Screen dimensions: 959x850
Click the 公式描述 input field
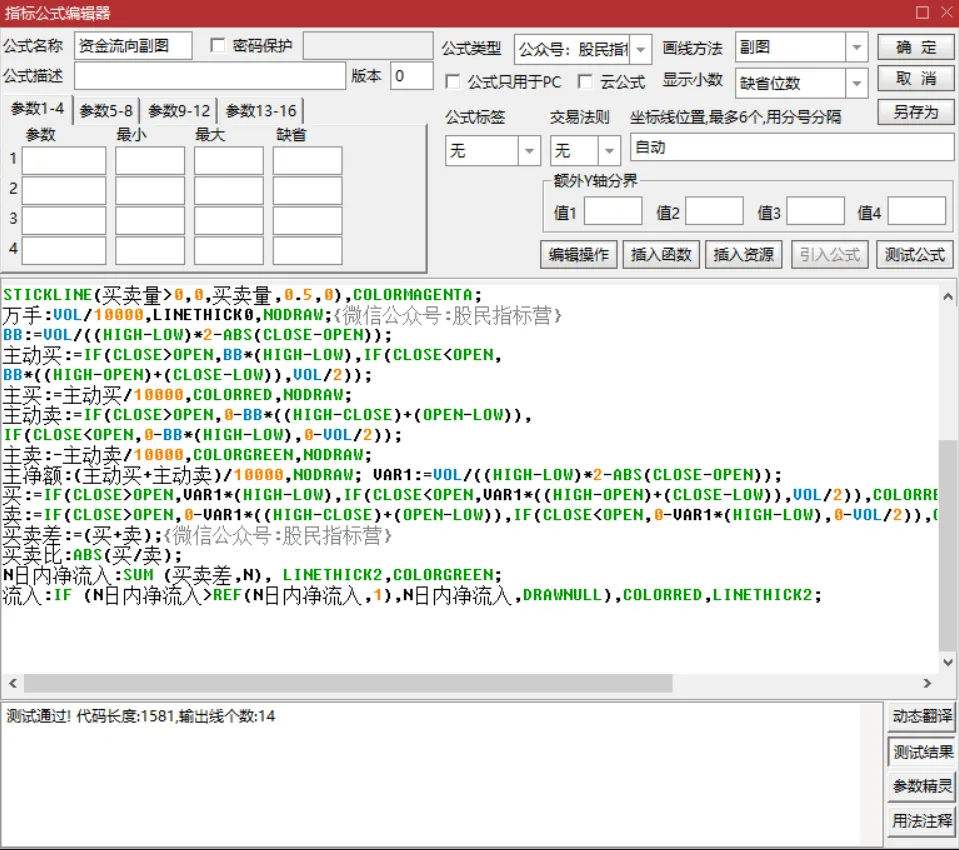point(210,76)
